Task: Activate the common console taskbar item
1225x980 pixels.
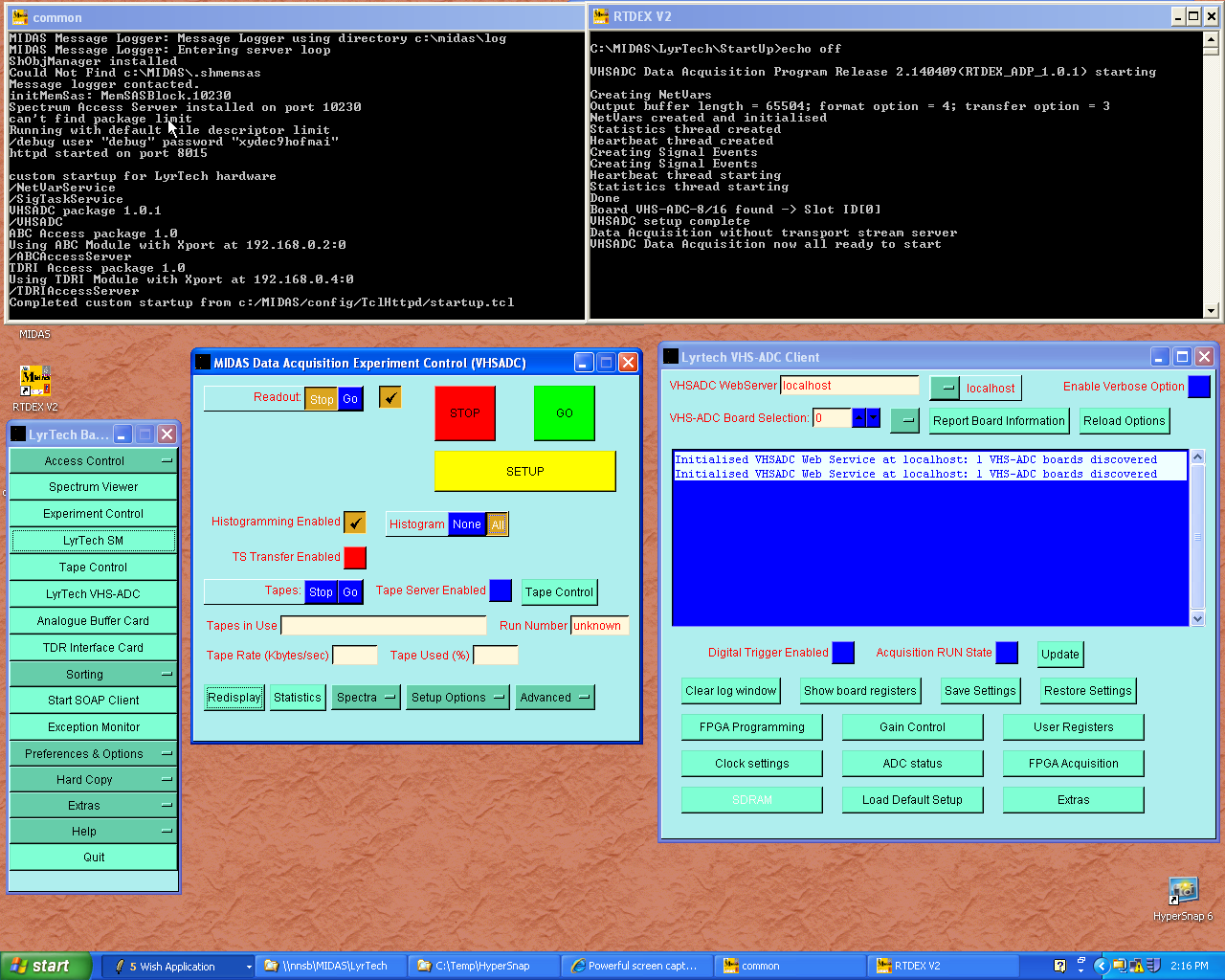Action: click(x=789, y=966)
